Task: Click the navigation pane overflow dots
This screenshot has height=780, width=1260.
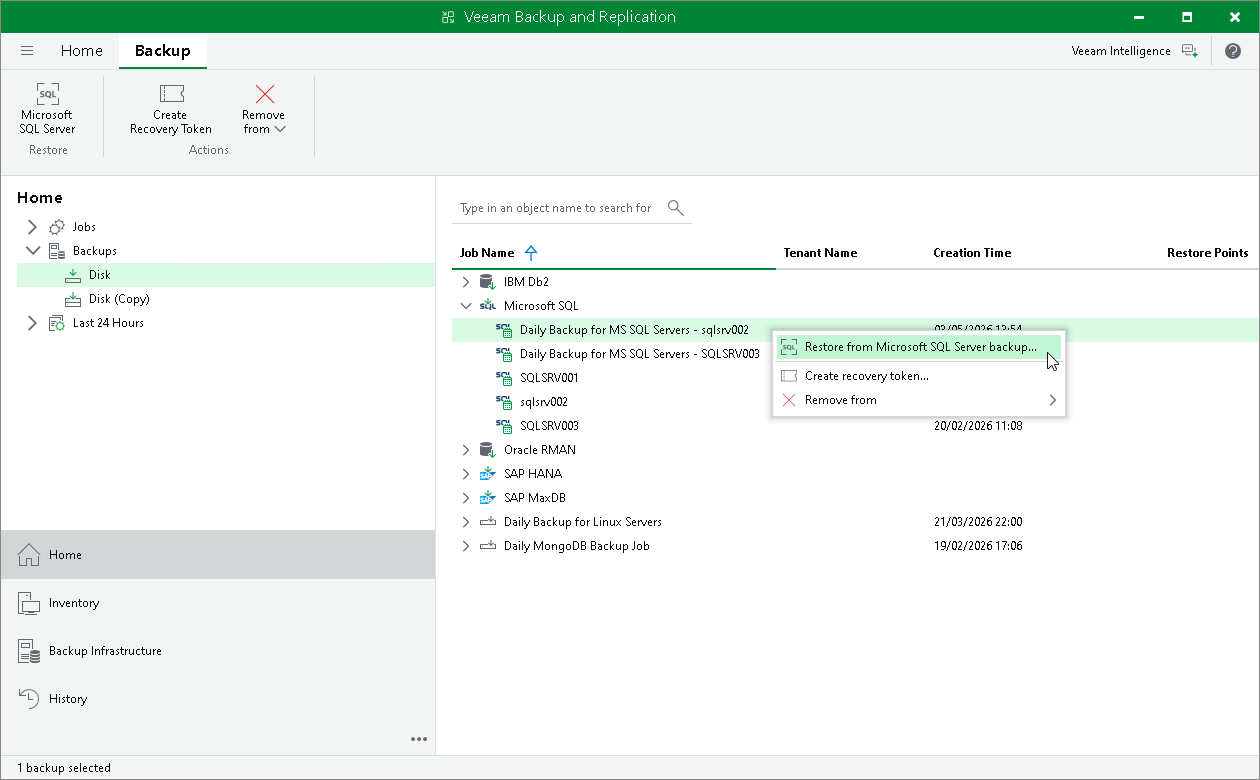Action: click(419, 740)
